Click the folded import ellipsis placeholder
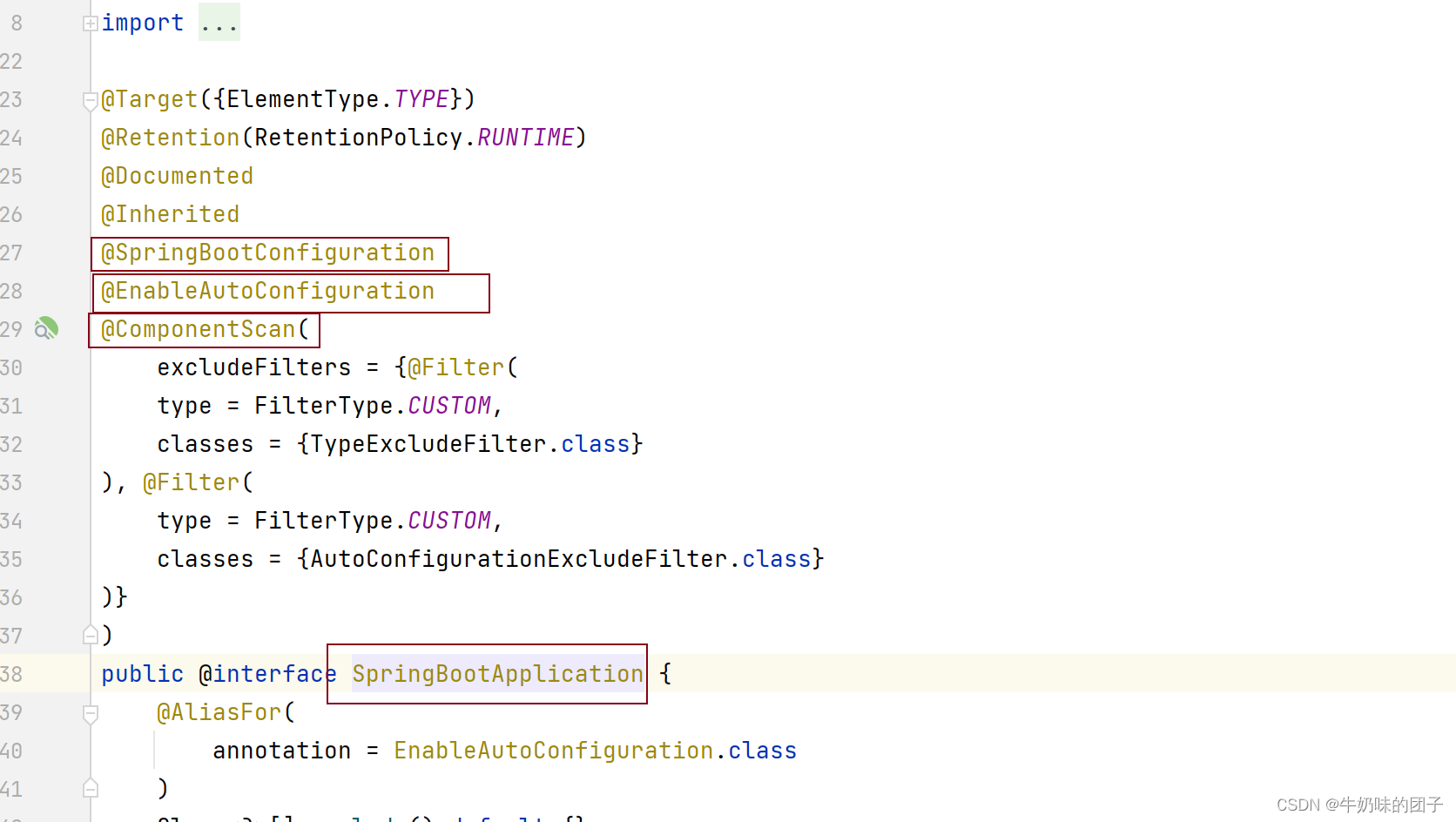 pos(219,23)
